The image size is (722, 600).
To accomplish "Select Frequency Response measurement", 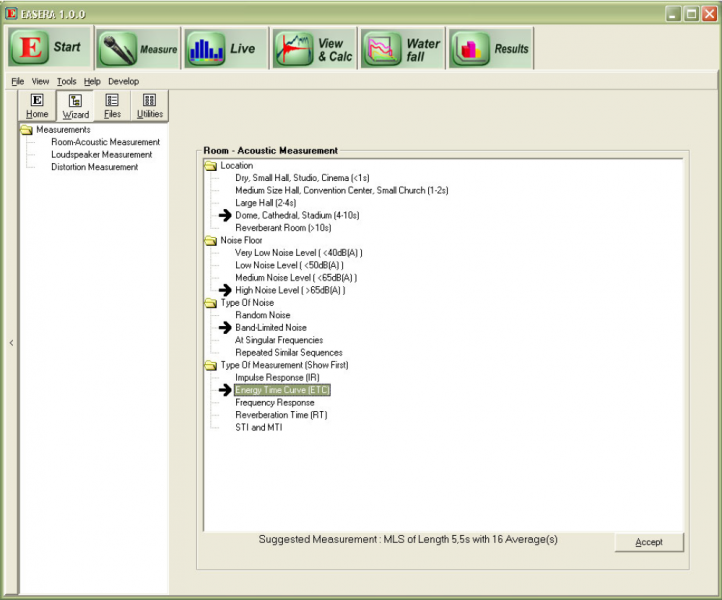I will coord(275,402).
